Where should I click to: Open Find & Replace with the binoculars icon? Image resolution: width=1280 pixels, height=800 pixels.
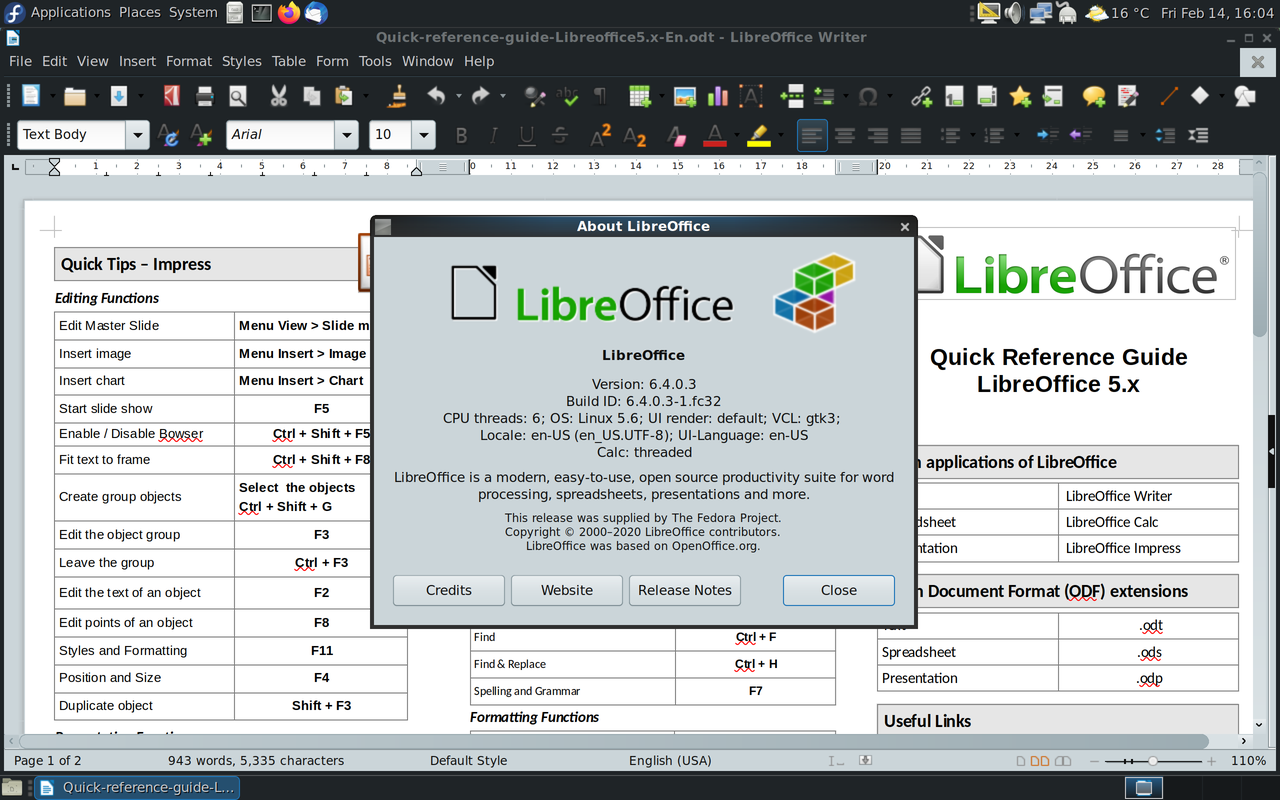click(x=535, y=96)
